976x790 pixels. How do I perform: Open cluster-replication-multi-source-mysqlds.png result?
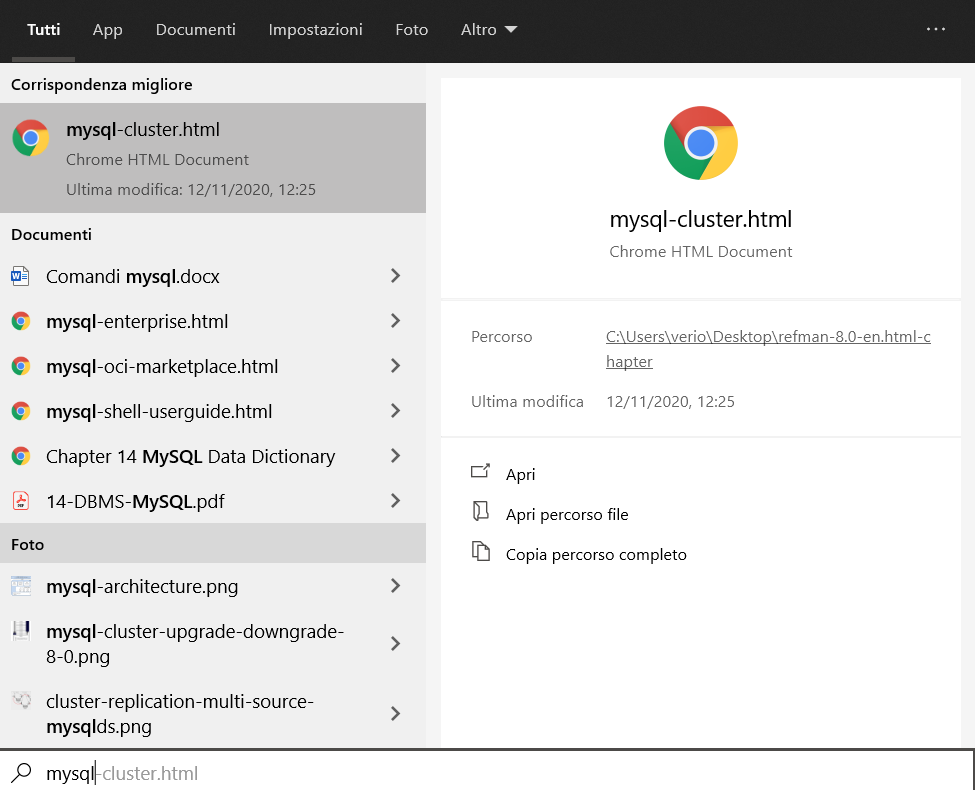(180, 714)
